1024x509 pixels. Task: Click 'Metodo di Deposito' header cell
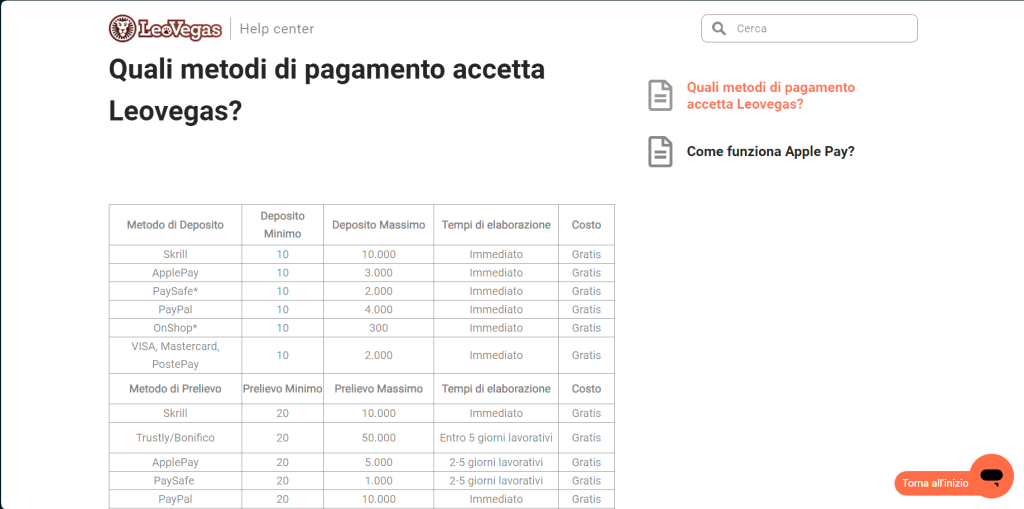click(175, 225)
